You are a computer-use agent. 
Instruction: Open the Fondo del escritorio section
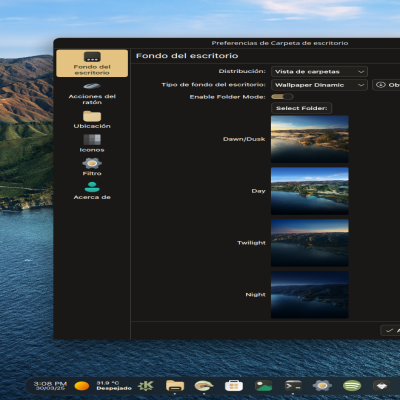point(92,63)
